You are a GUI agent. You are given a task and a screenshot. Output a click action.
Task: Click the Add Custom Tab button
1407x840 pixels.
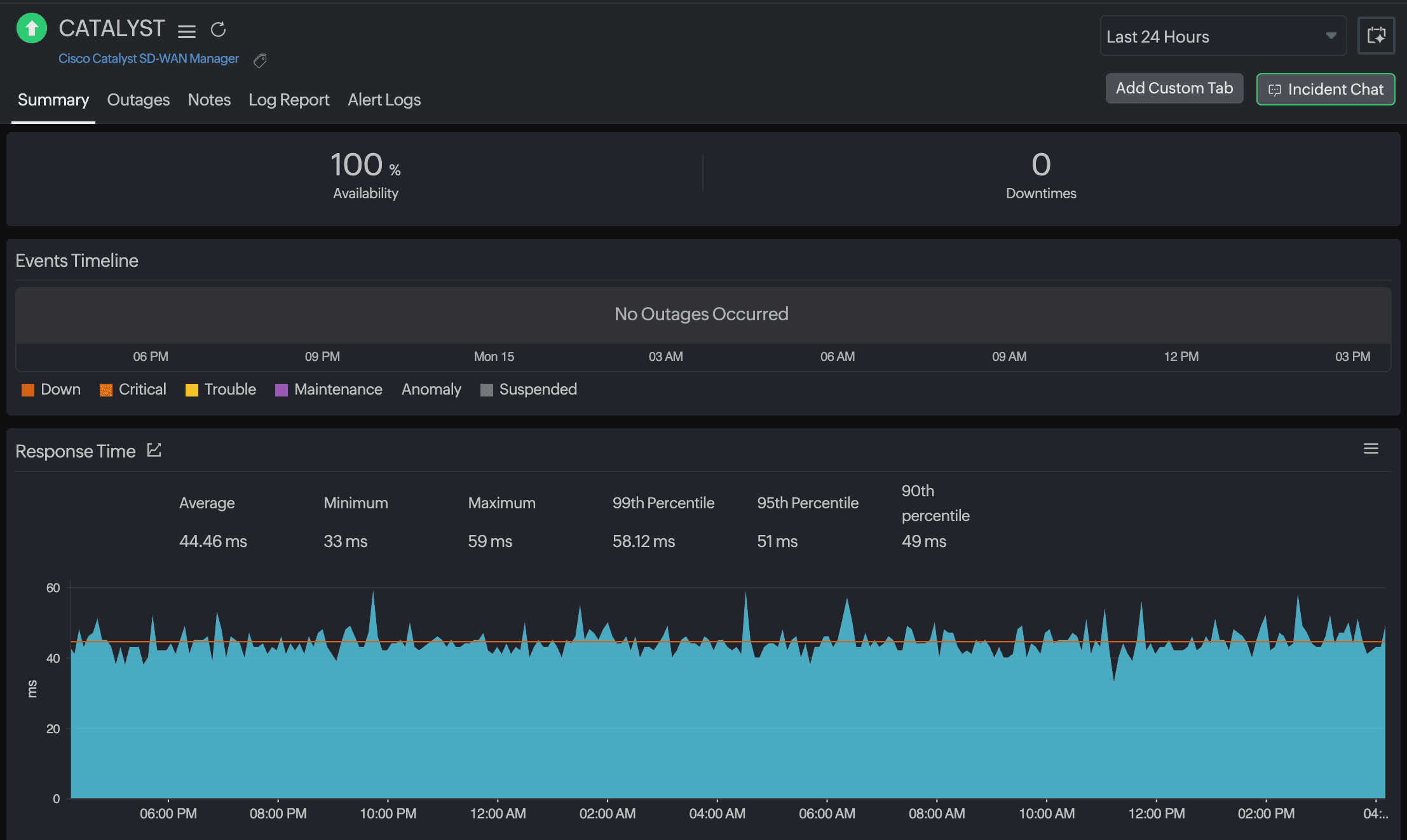click(x=1174, y=88)
